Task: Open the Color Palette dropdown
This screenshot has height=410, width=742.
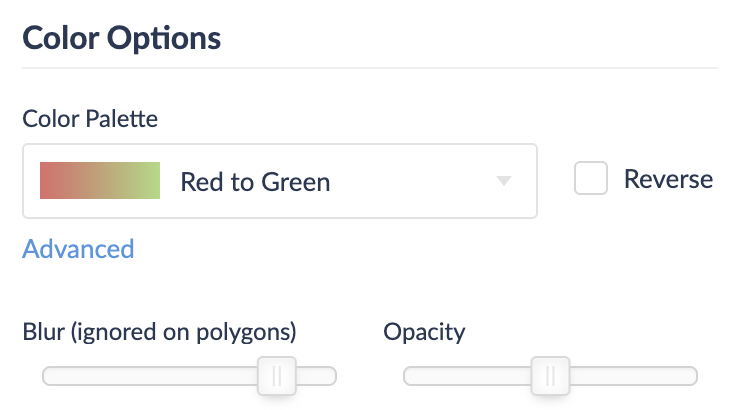Action: click(x=280, y=181)
